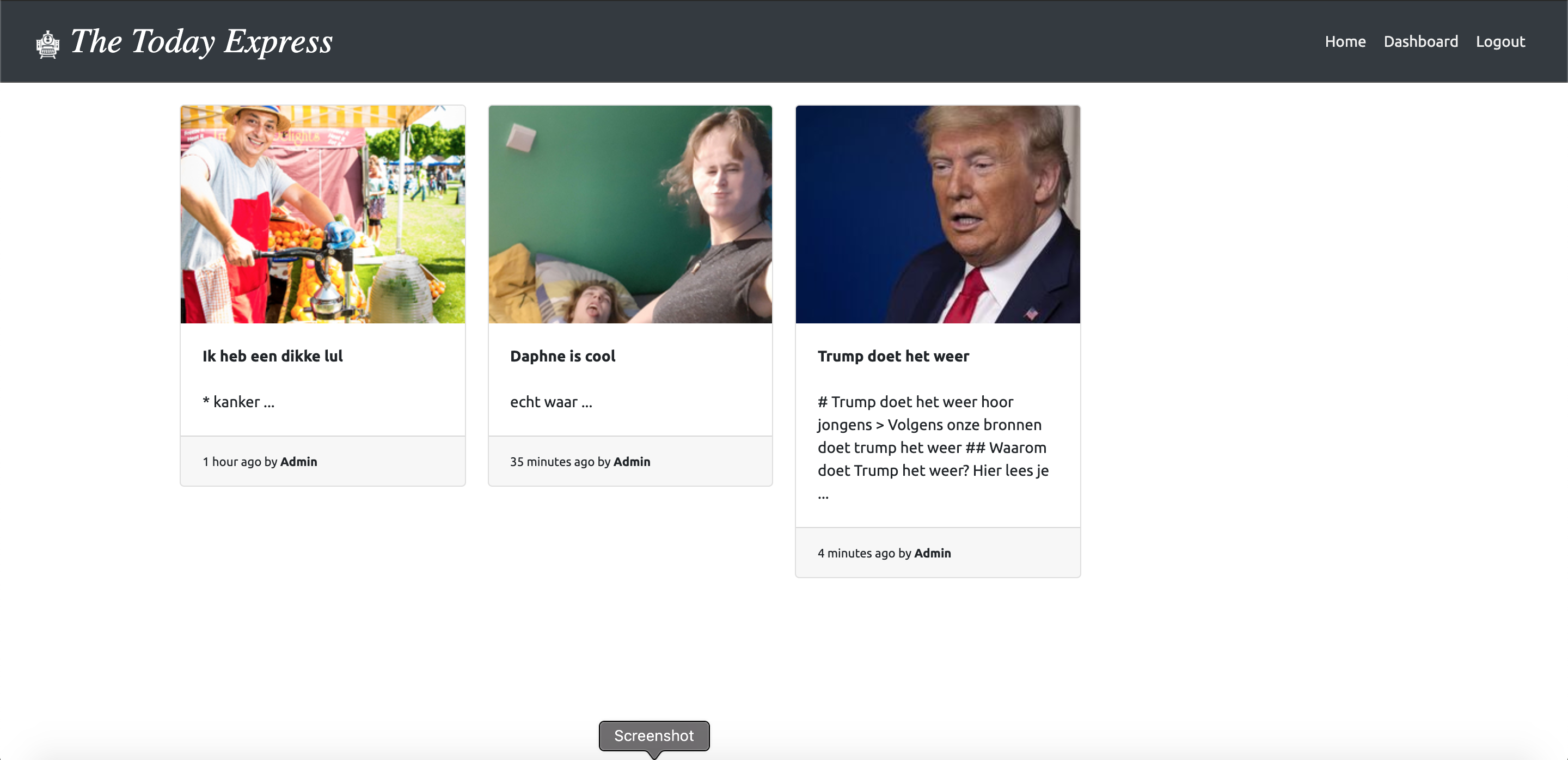Click Admin author in 35 minutes ago footer
Image resolution: width=1568 pixels, height=760 pixels.
coord(631,462)
